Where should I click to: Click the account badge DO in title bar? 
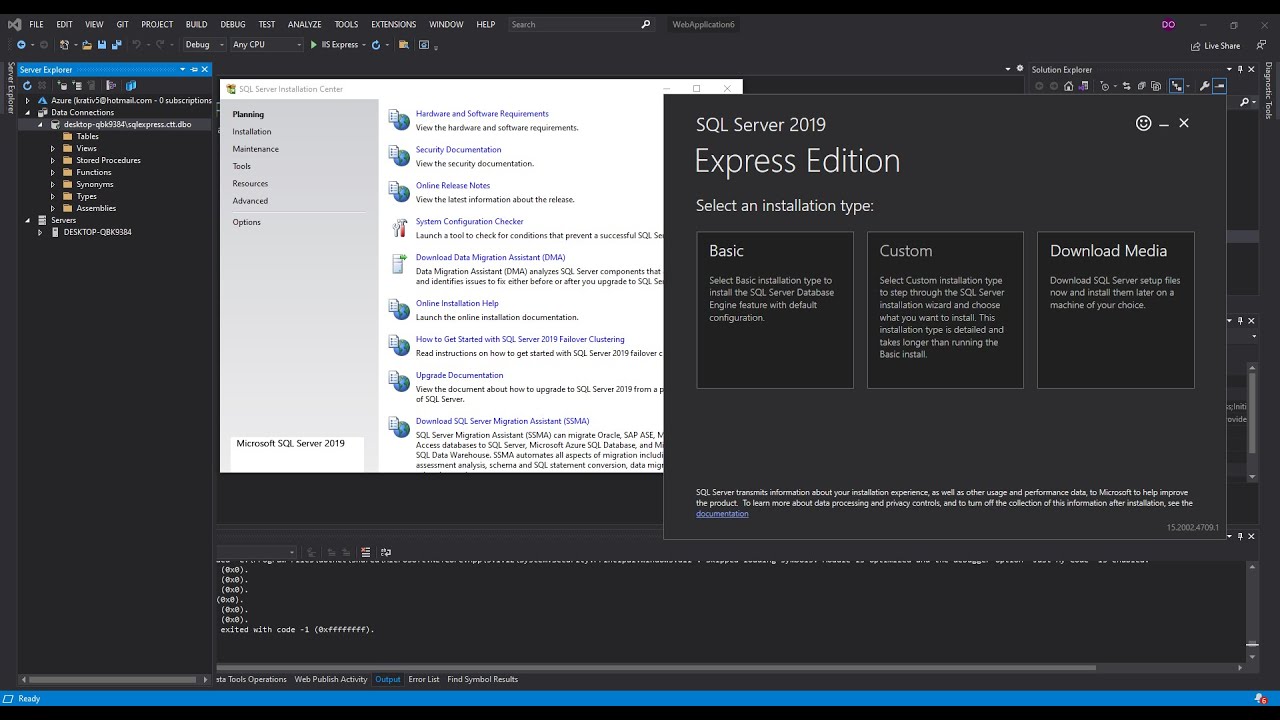coord(1168,24)
